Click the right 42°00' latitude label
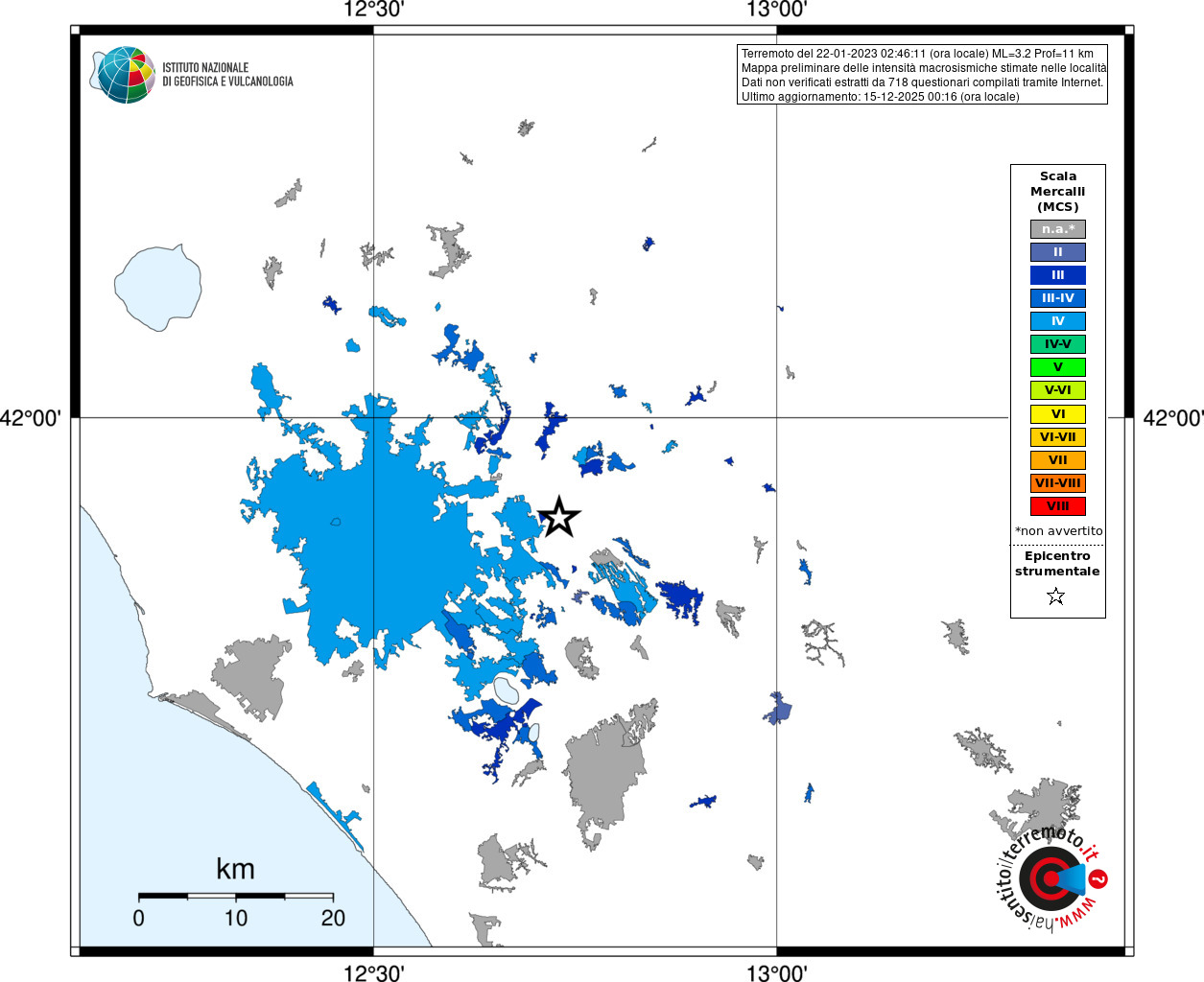1204x982 pixels. click(x=1172, y=418)
